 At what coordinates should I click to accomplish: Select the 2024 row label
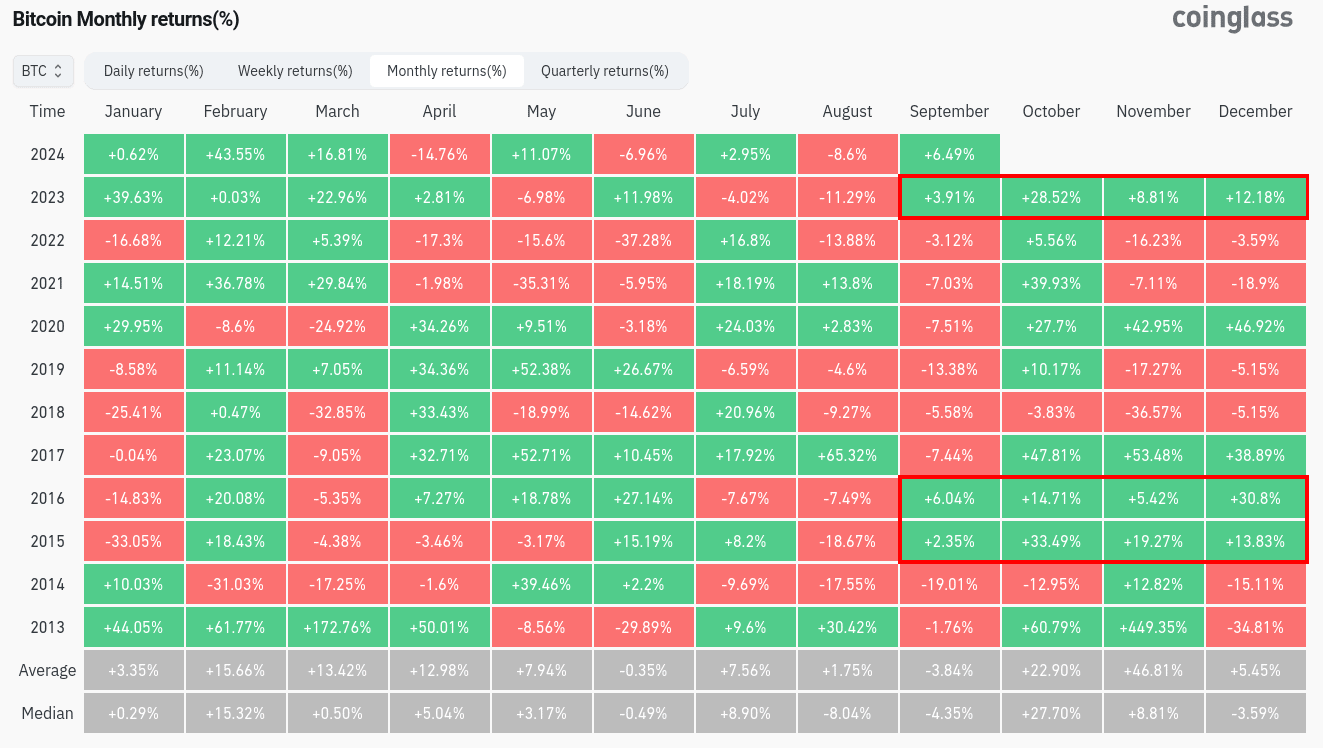47,154
